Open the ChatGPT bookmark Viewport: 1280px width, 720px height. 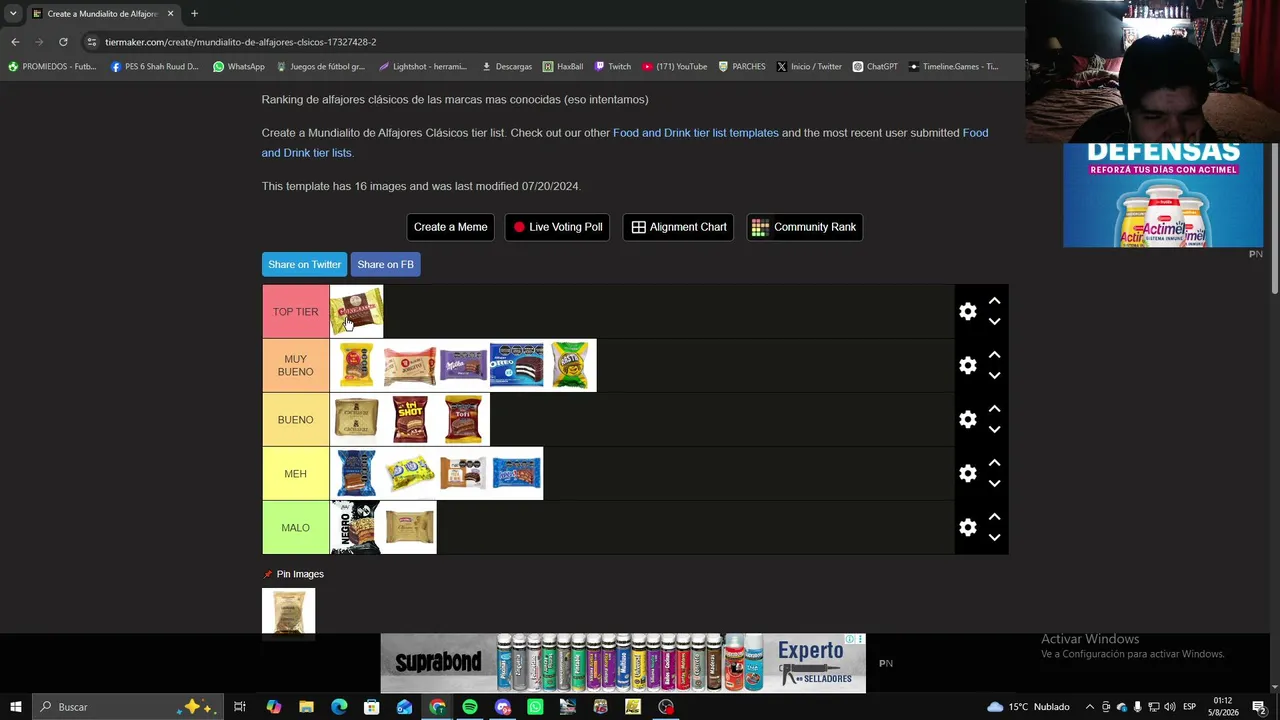pos(875,67)
